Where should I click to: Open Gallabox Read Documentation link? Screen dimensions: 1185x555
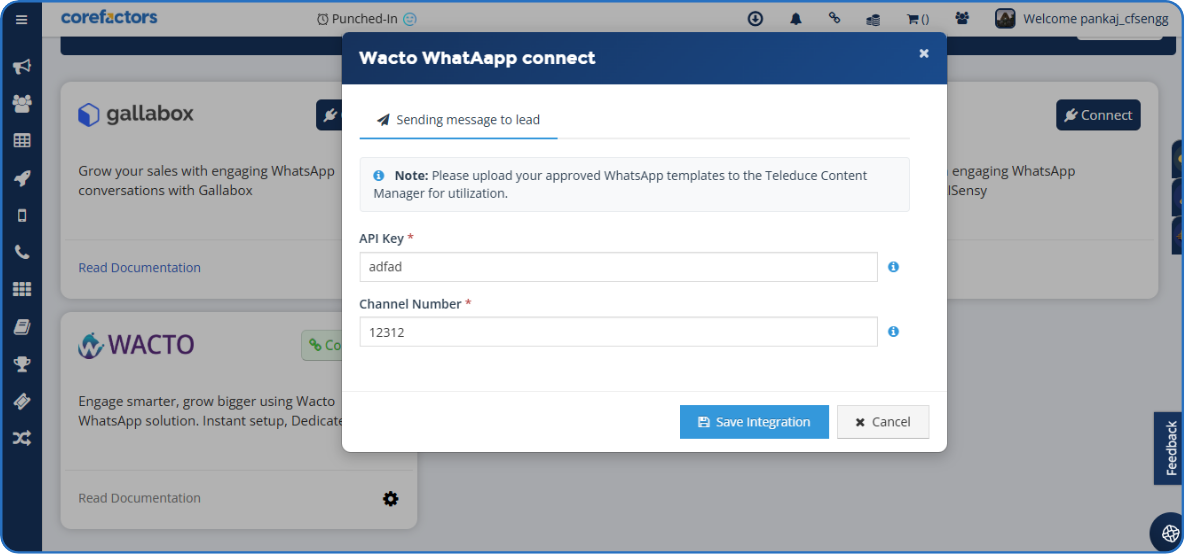coord(140,268)
